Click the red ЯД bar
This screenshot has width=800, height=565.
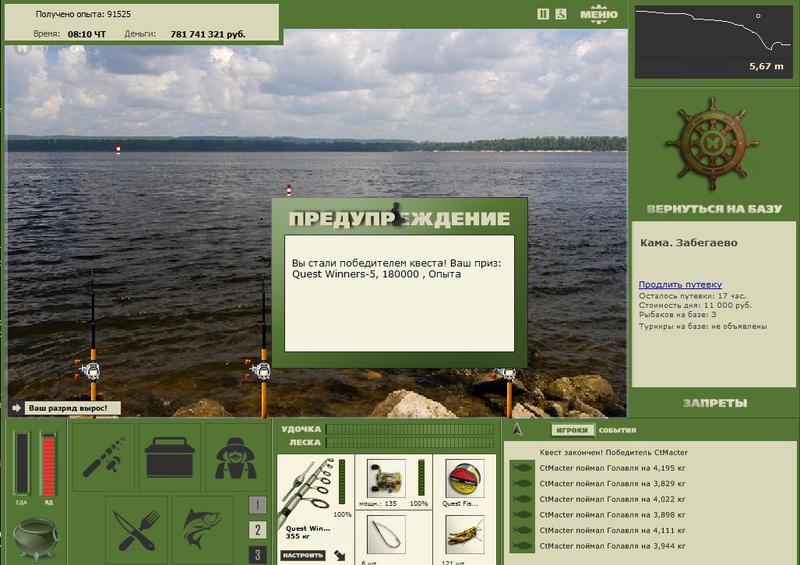[x=48, y=465]
